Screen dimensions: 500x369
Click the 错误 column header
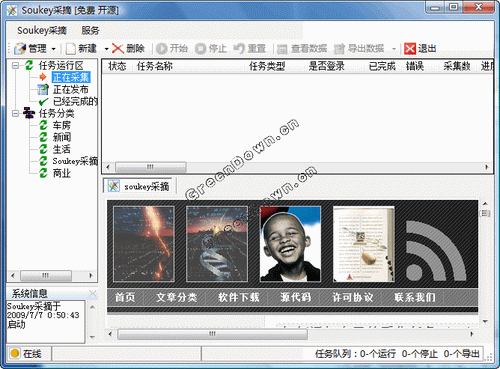415,66
